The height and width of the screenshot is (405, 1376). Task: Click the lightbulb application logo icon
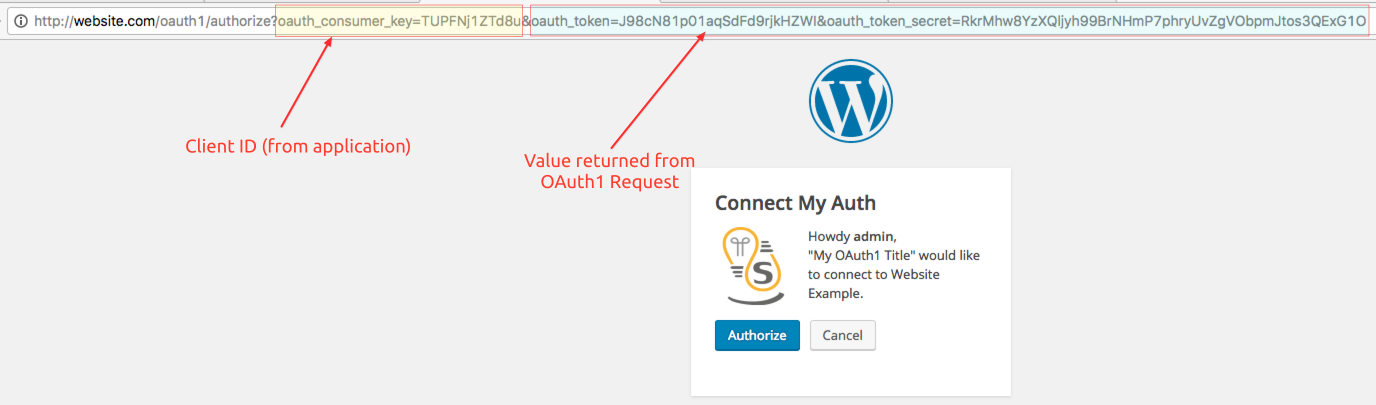[x=755, y=265]
